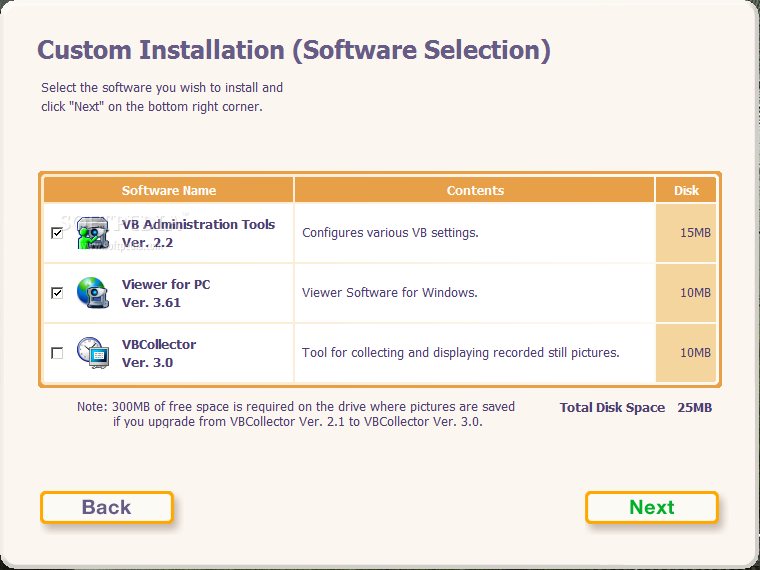Image resolution: width=760 pixels, height=570 pixels.
Task: Click the 'Select the software you wish' instructions
Action: [162, 97]
